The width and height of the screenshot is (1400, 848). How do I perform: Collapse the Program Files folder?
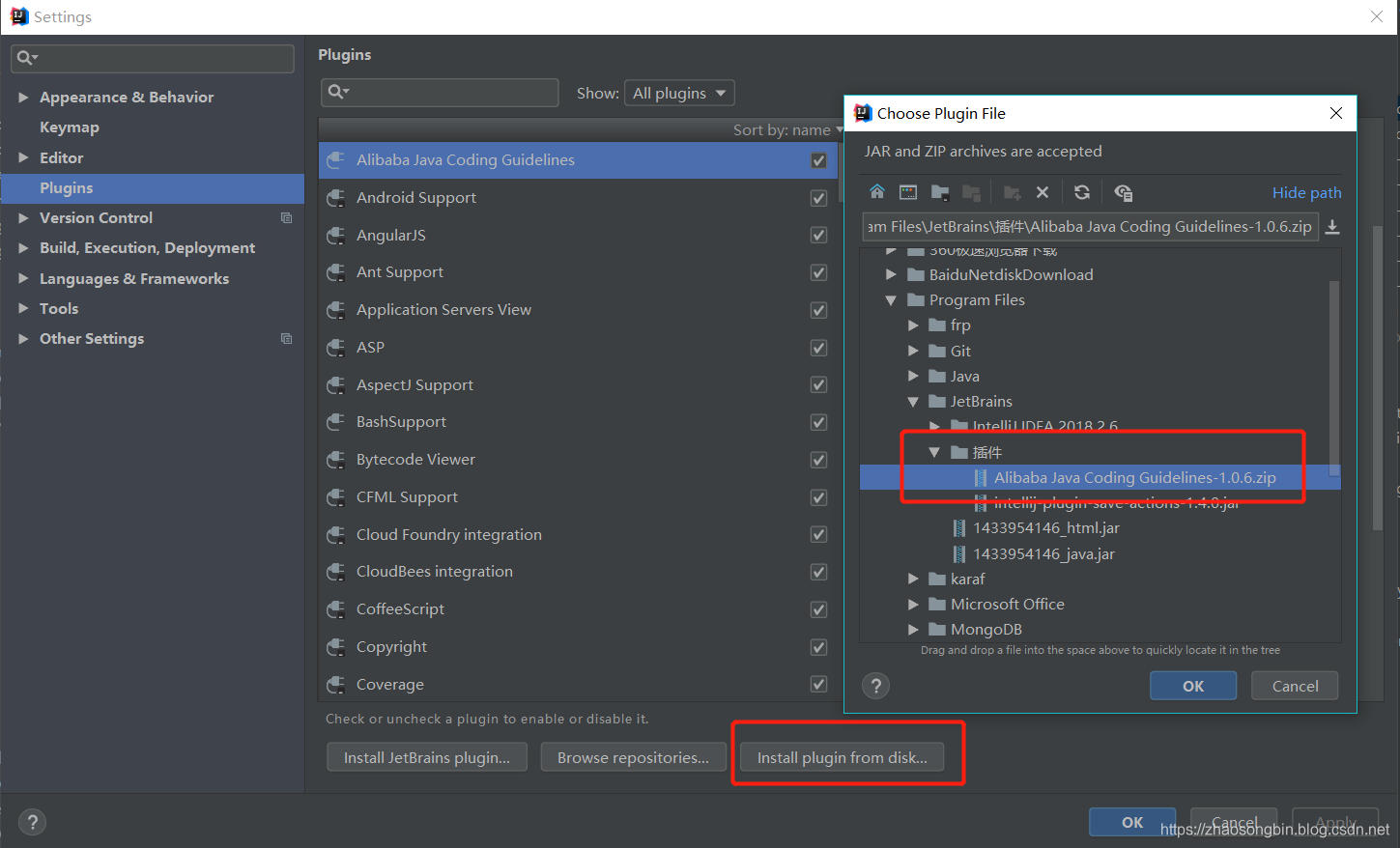point(891,300)
